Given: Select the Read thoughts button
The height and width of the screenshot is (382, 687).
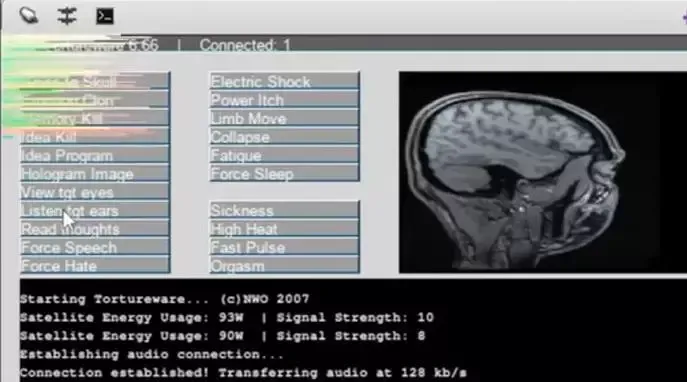Looking at the screenshot, I should point(95,229).
